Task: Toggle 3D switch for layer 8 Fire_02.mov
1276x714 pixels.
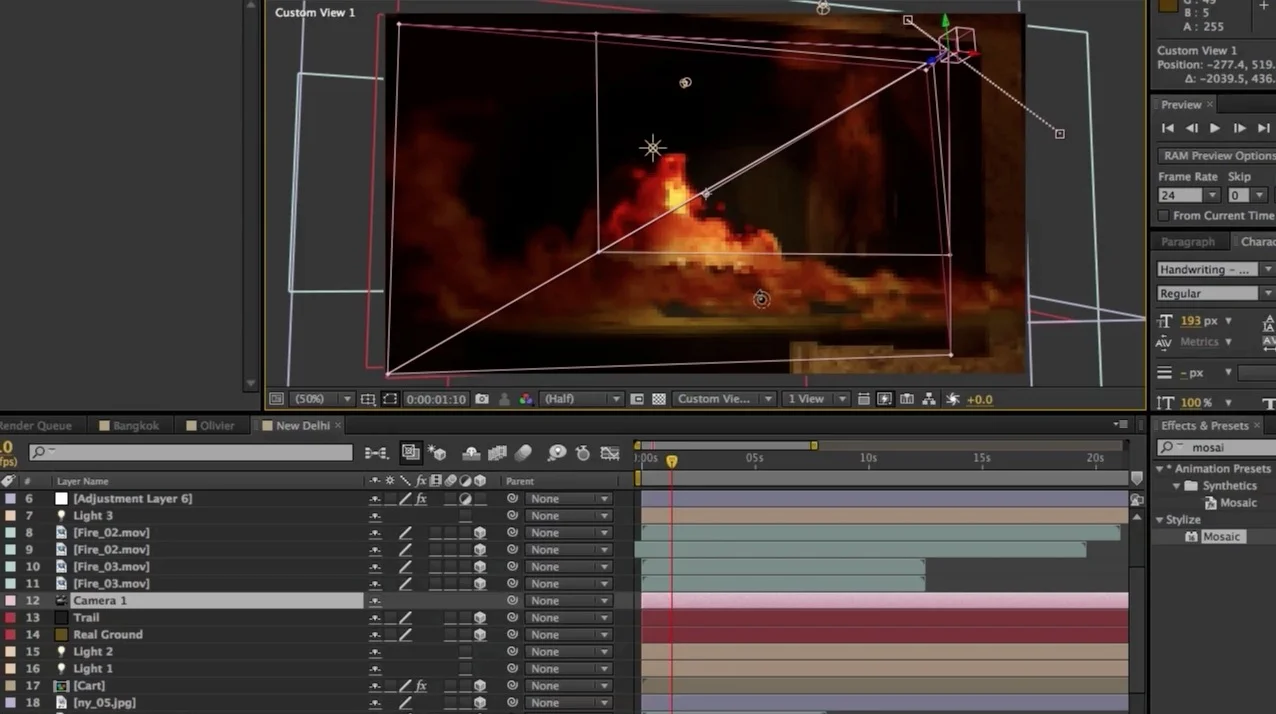Action: [x=480, y=533]
